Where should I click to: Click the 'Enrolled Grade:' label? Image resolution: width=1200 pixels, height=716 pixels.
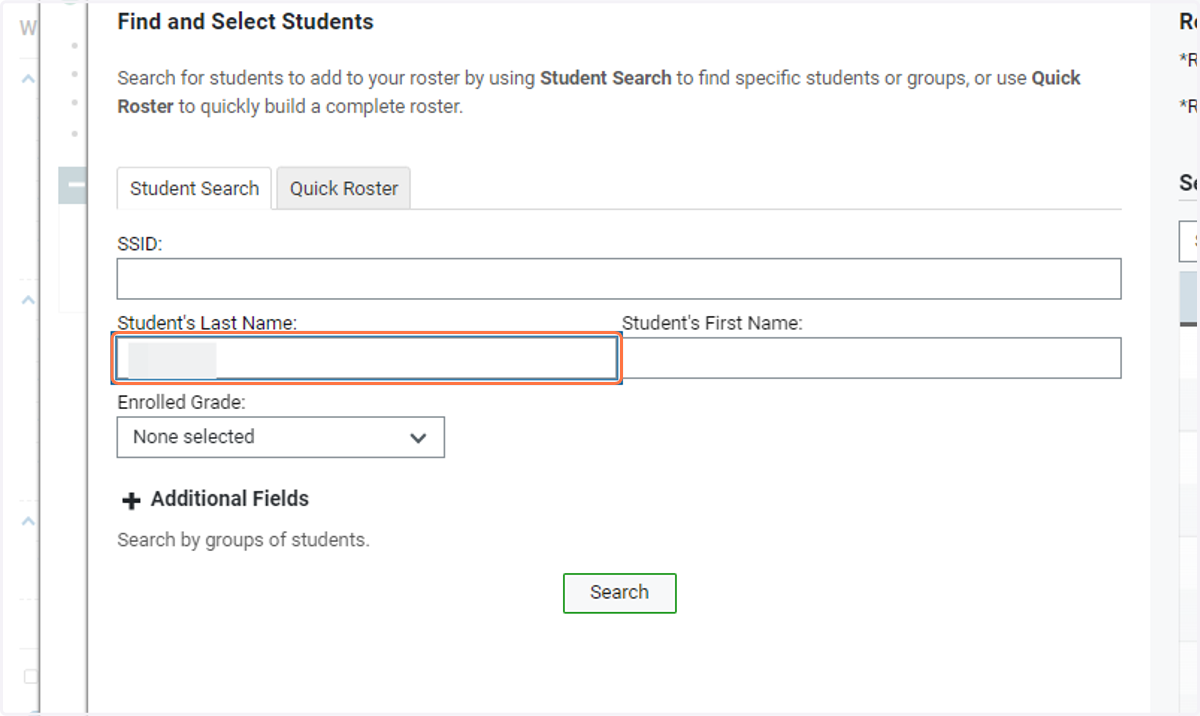(181, 402)
